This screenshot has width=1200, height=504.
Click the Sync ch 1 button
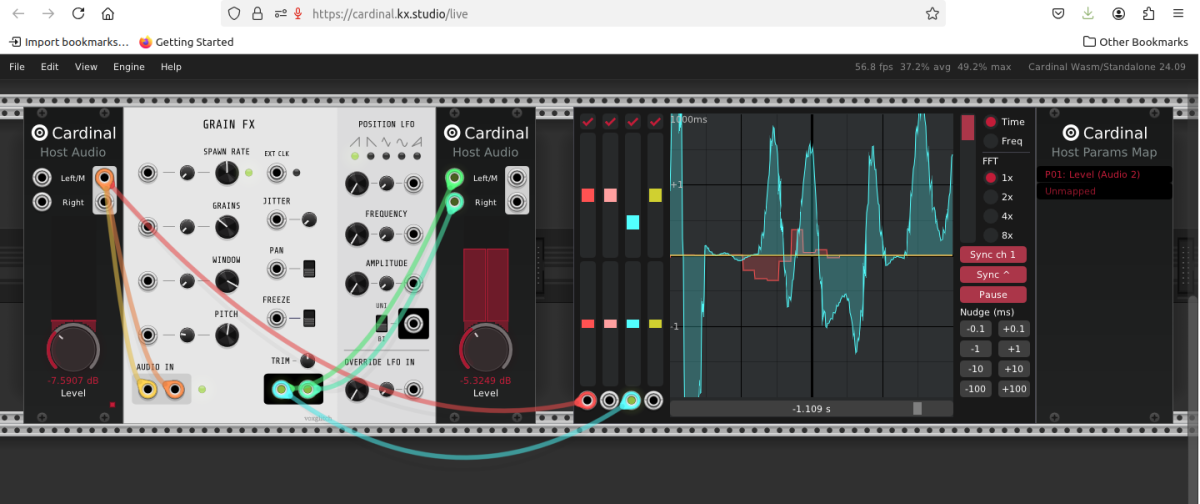993,254
